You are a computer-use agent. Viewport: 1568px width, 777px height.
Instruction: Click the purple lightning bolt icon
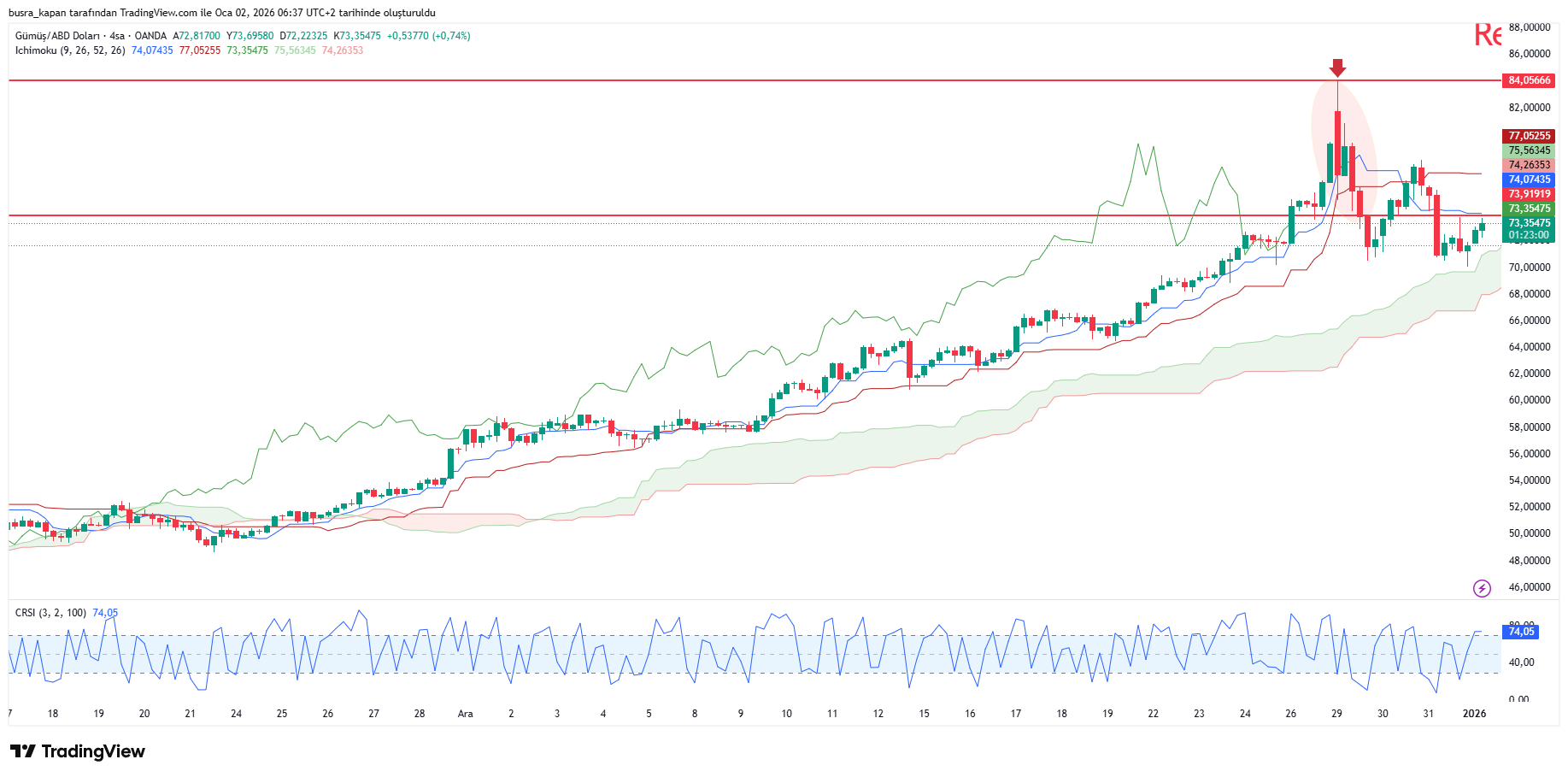[1482, 588]
